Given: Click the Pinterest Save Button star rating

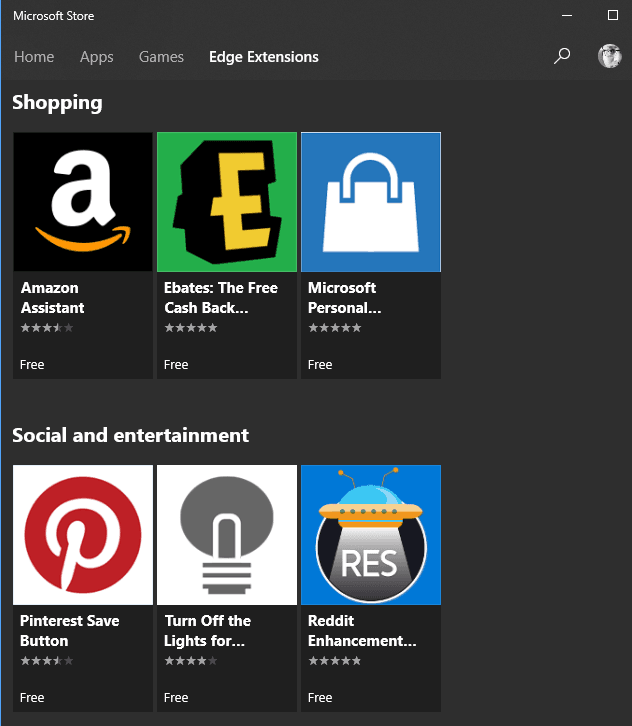Looking at the screenshot, I should [x=47, y=661].
